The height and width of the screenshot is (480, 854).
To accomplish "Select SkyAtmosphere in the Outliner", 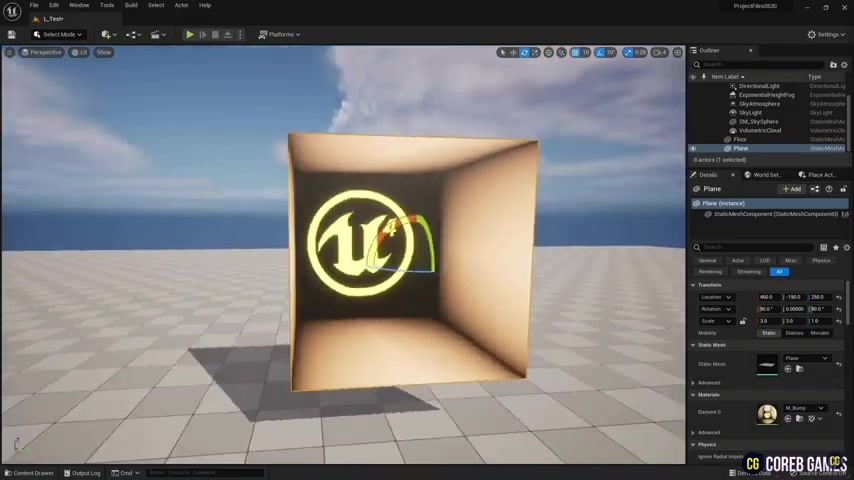I will 759,104.
